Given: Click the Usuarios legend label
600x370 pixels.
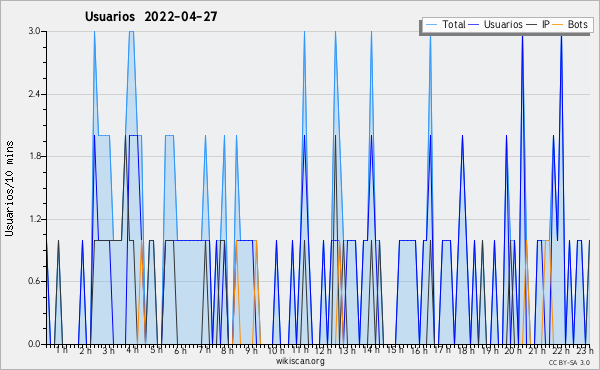Looking at the screenshot, I should (x=503, y=24).
